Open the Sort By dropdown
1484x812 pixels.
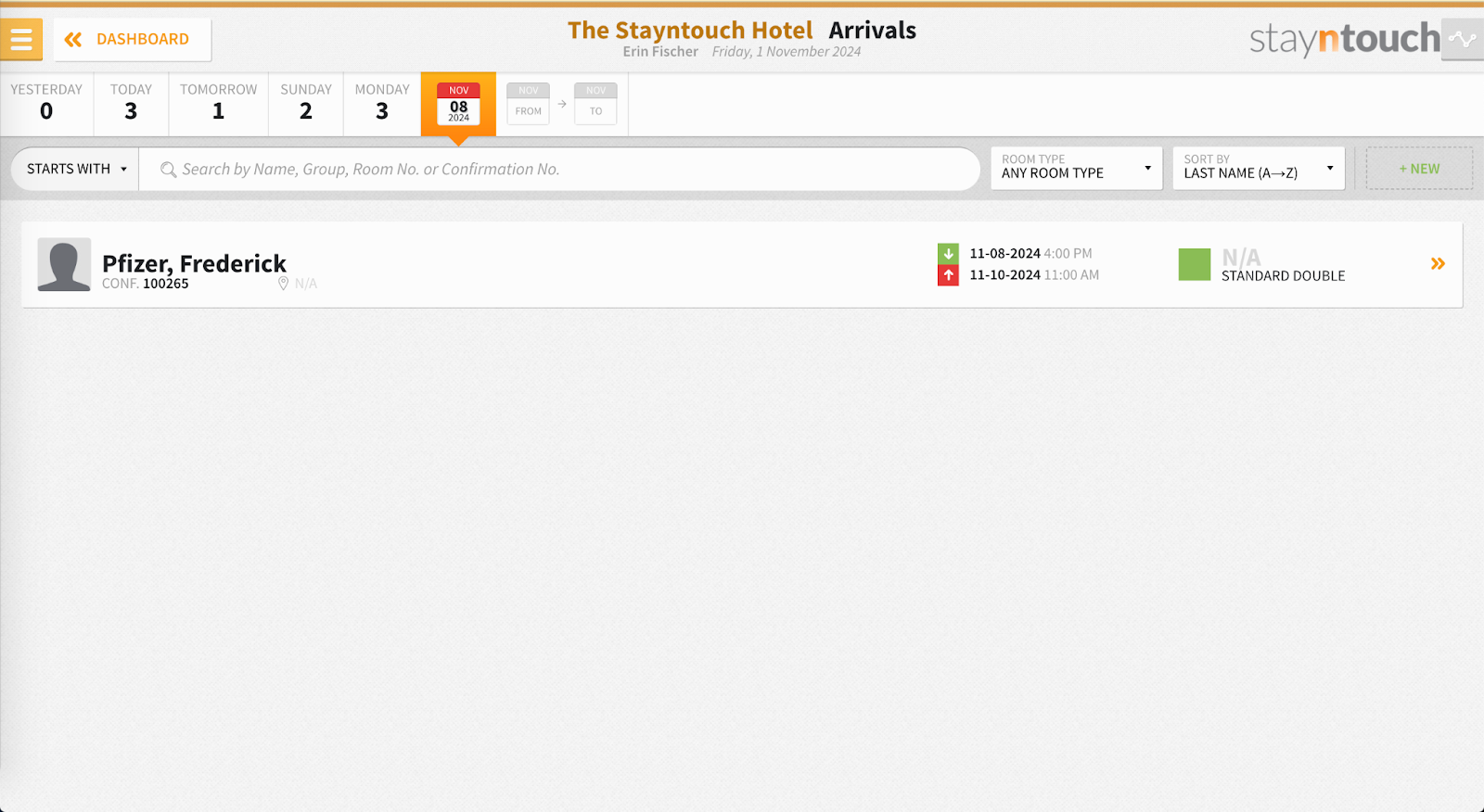[1259, 169]
